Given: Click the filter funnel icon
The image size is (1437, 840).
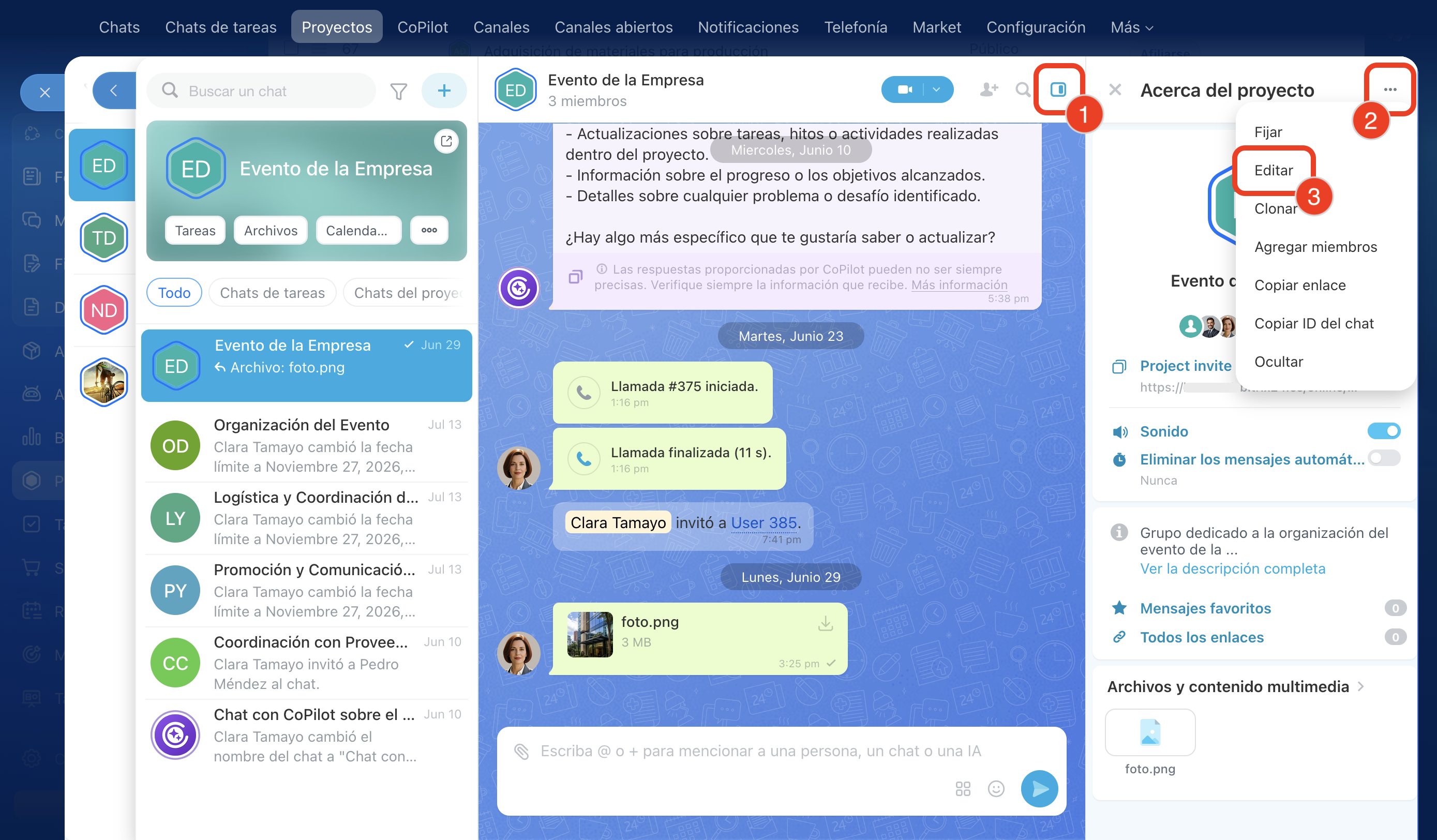Looking at the screenshot, I should pos(399,91).
